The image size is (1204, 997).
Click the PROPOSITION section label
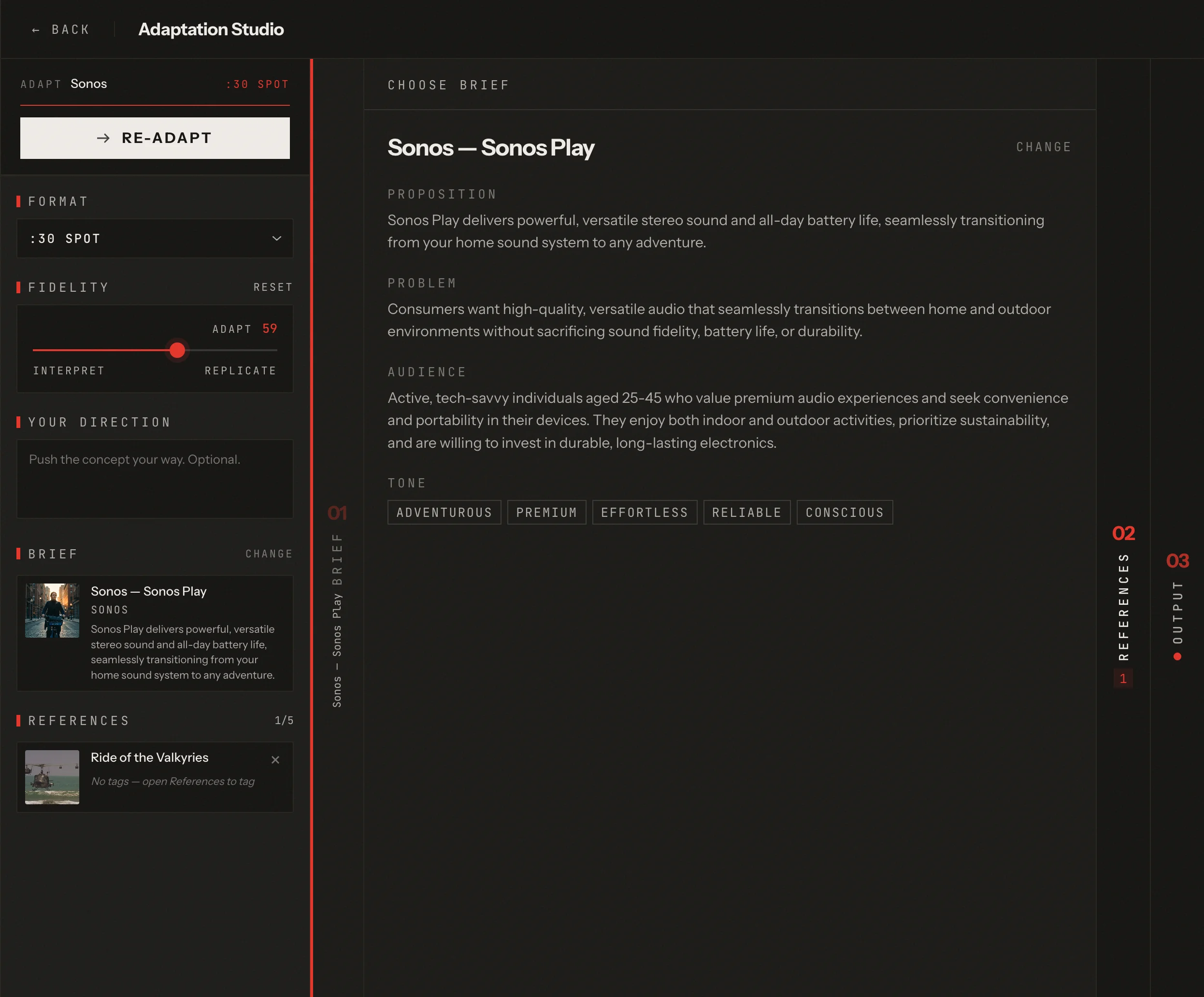pos(442,194)
